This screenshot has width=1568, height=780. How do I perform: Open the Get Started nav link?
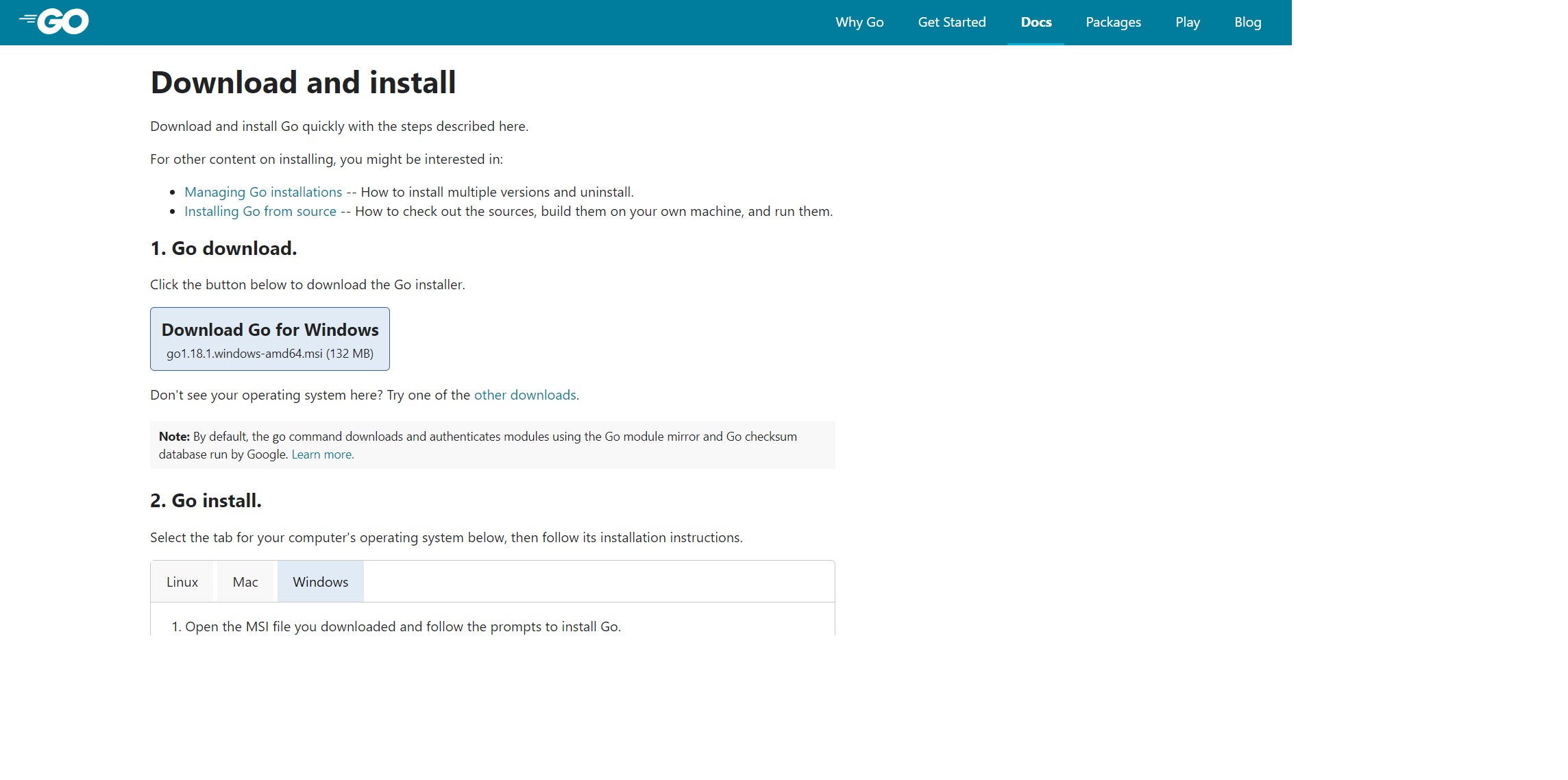point(952,22)
